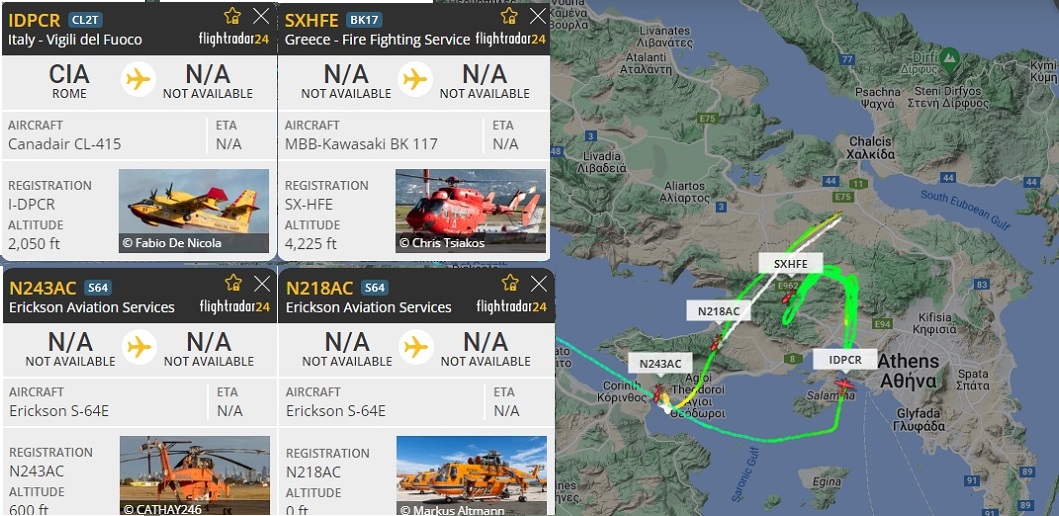1059x516 pixels.
Task: Star the N218AC flight panel
Action: click(510, 283)
